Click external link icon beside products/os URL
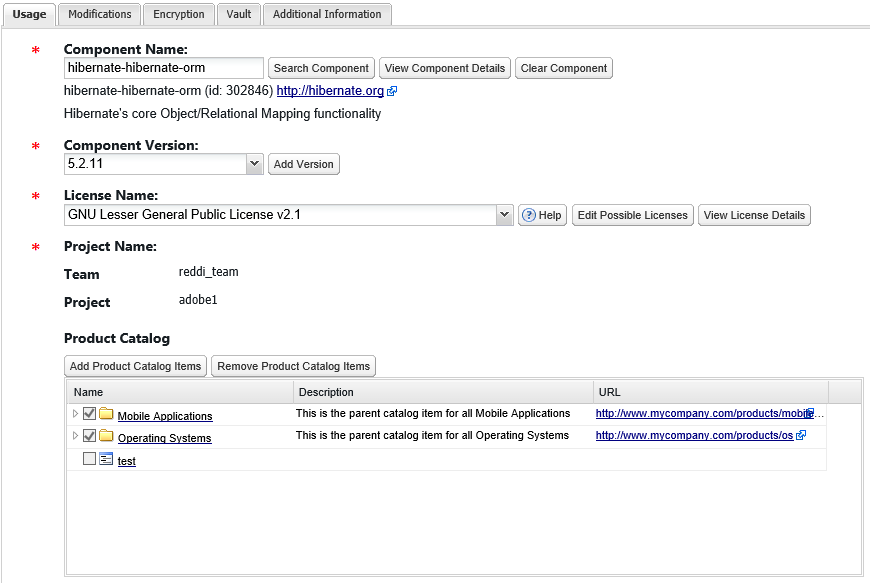Viewport: 870px width, 583px height. click(x=801, y=436)
